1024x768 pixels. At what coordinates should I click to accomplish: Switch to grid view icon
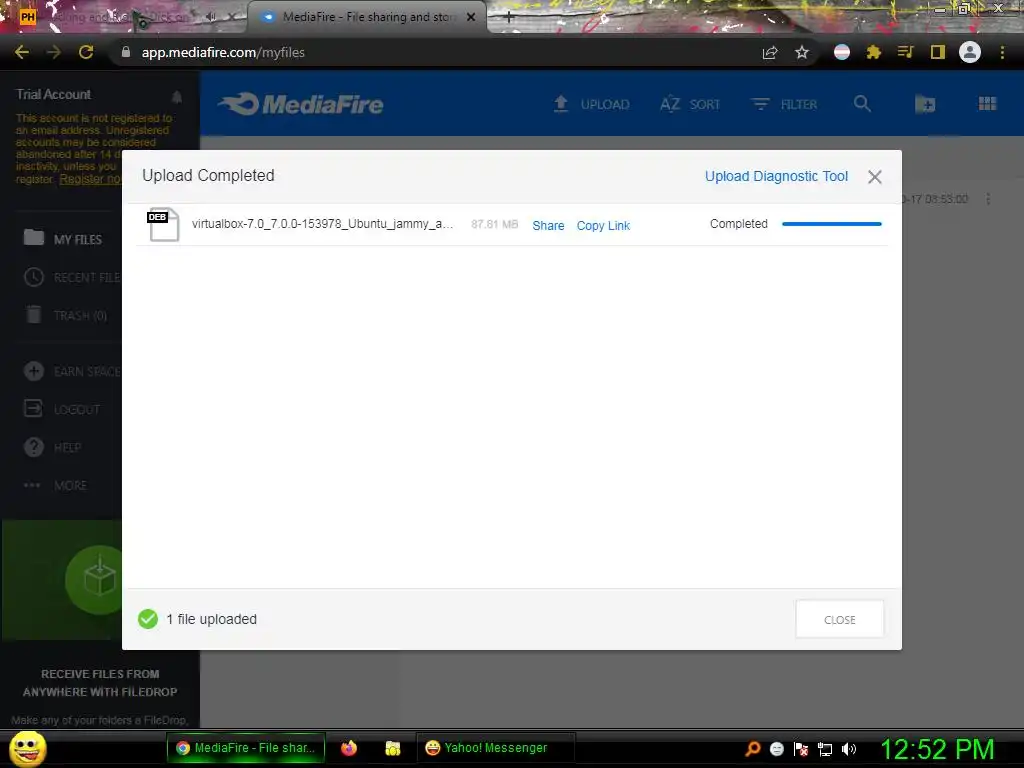pos(987,103)
